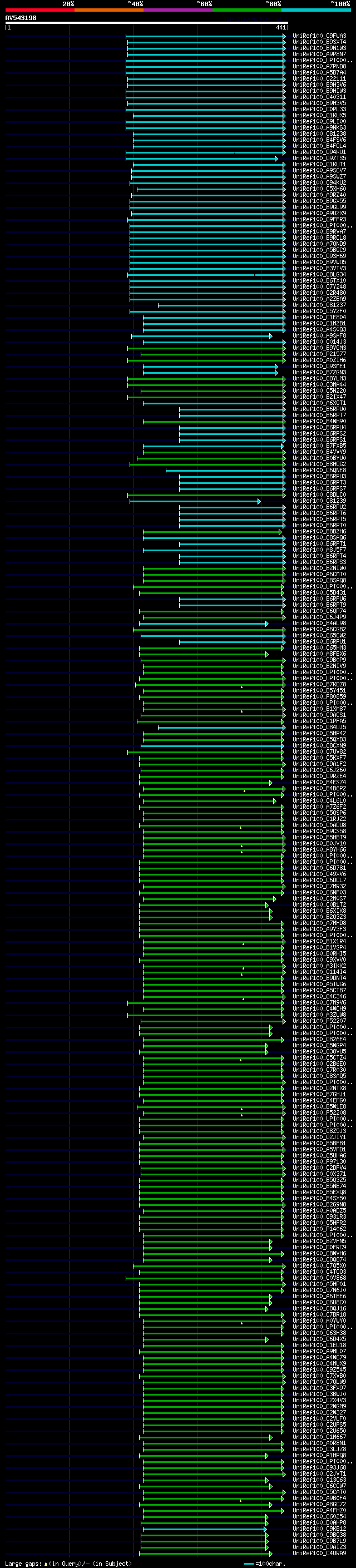Click the AV543198 query name label
Viewport: 356px width, 1568px height.
coord(21,18)
